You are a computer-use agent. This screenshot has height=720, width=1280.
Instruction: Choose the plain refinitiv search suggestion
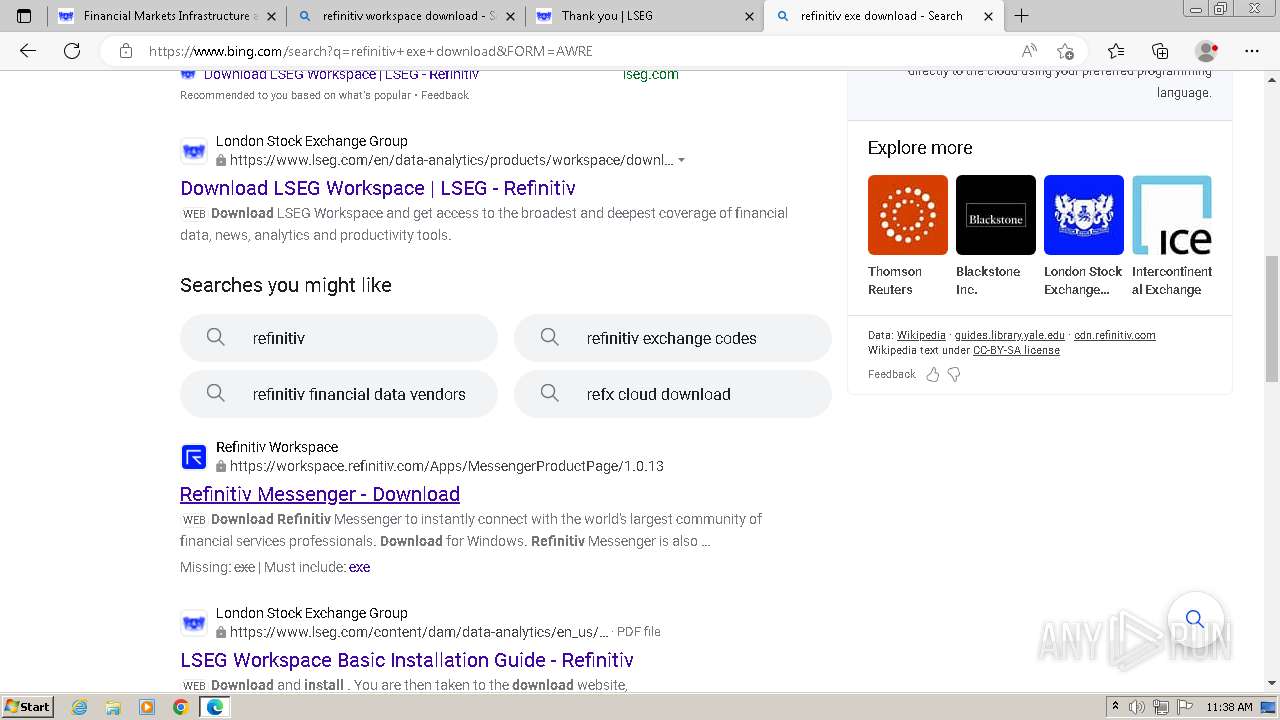click(x=339, y=338)
